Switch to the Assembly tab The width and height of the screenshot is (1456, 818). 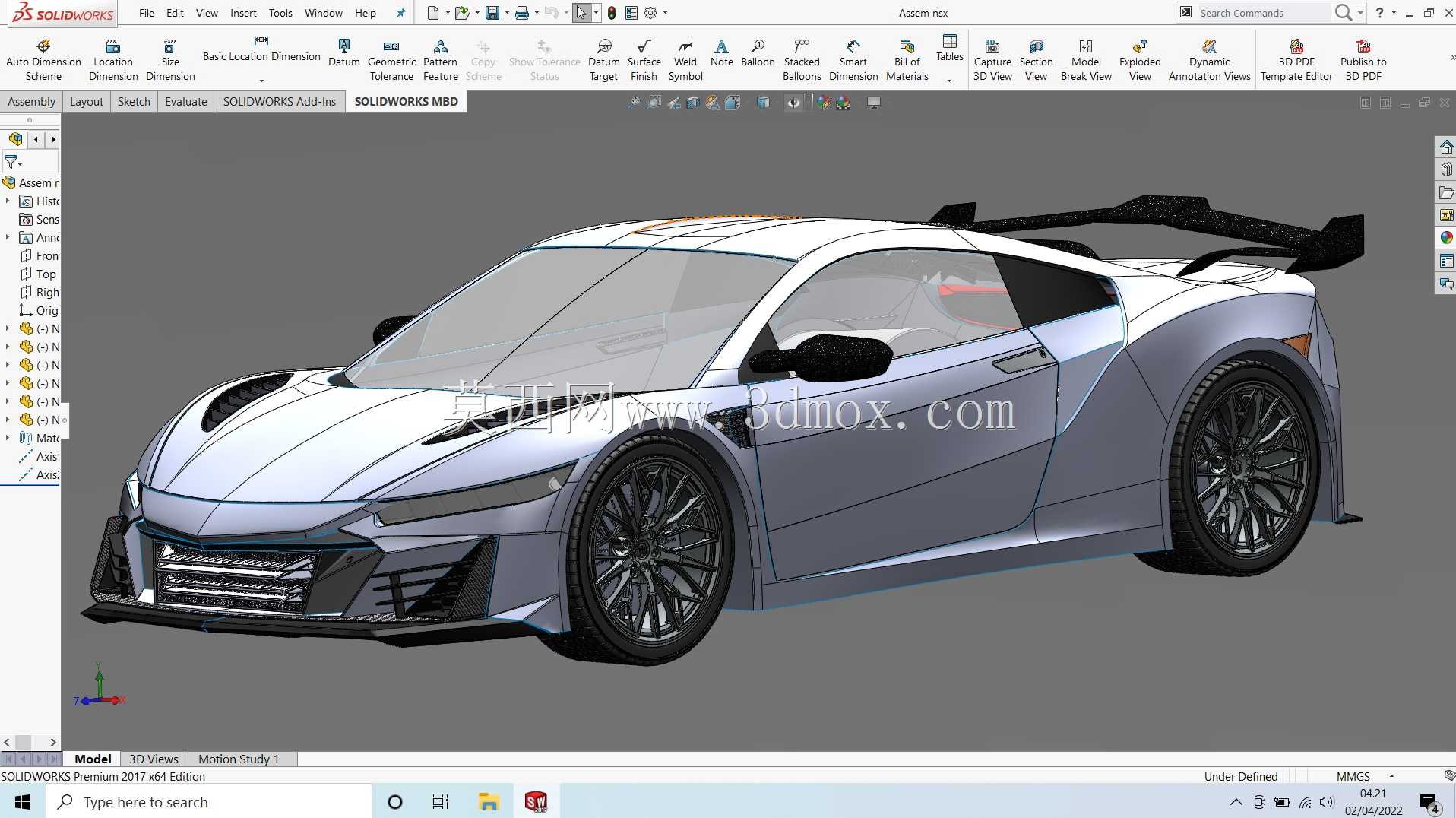[31, 101]
